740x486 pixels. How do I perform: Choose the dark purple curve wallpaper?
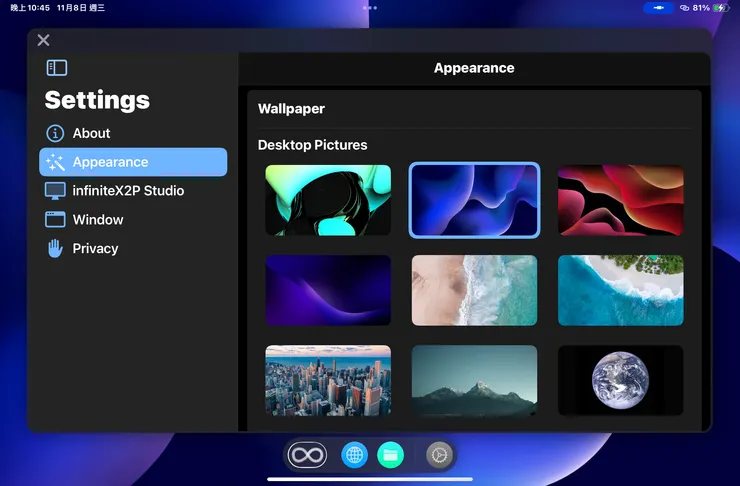(328, 290)
